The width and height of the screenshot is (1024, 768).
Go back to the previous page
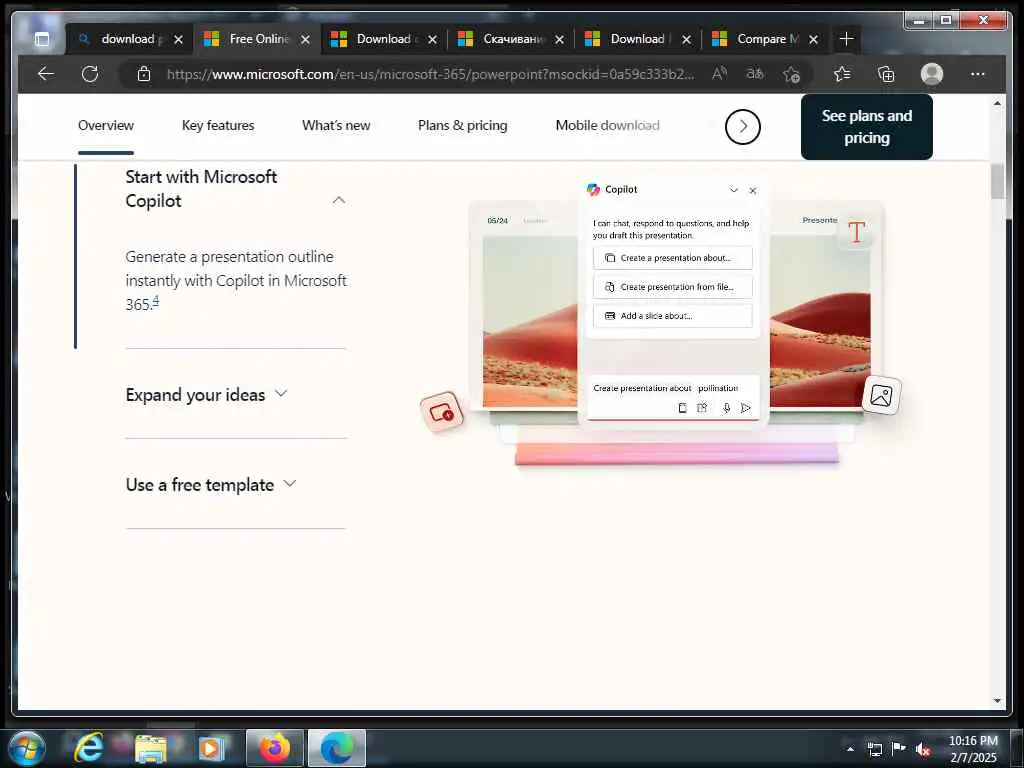click(46, 74)
